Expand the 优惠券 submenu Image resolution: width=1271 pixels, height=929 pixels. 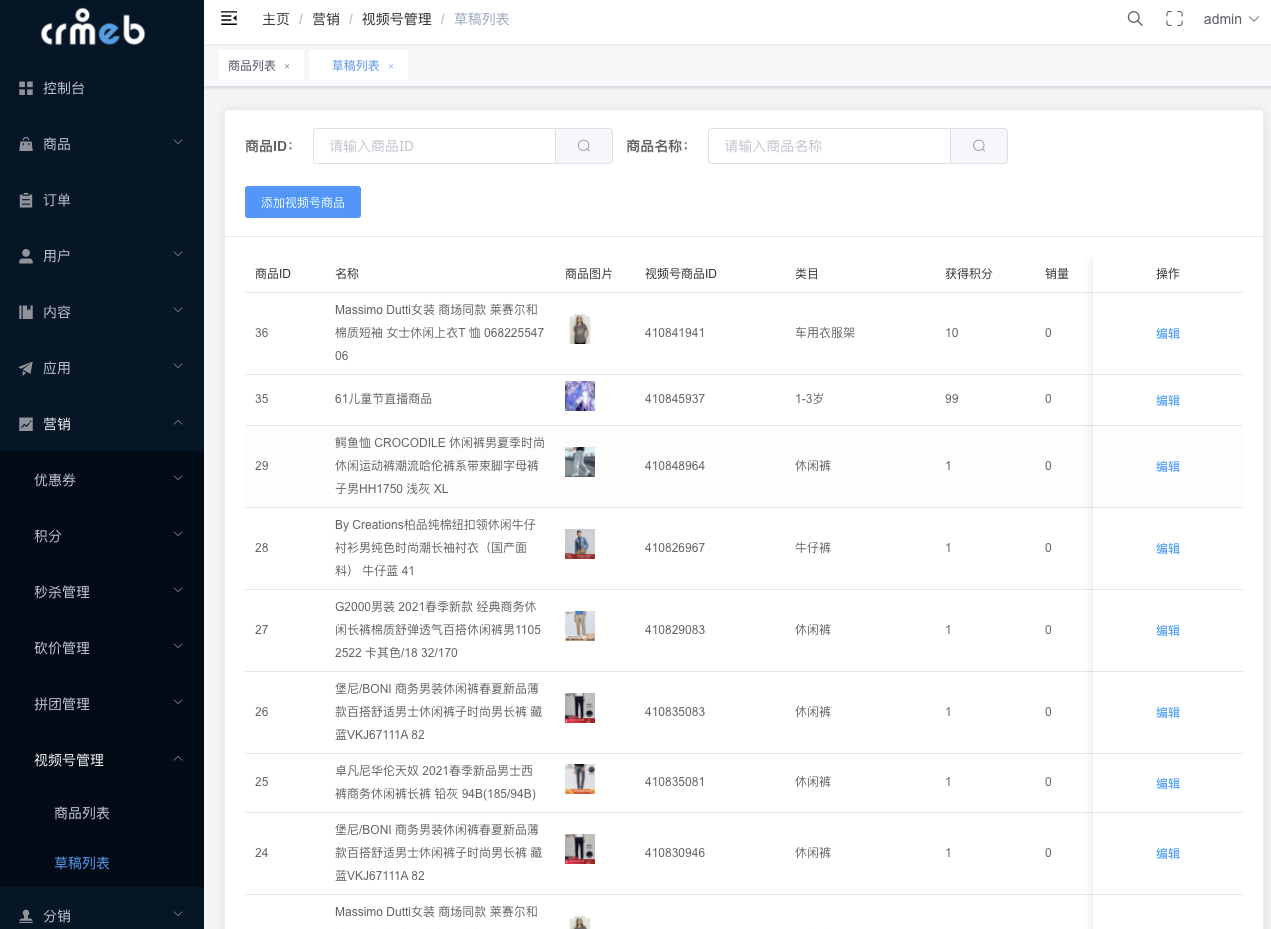pos(65,479)
